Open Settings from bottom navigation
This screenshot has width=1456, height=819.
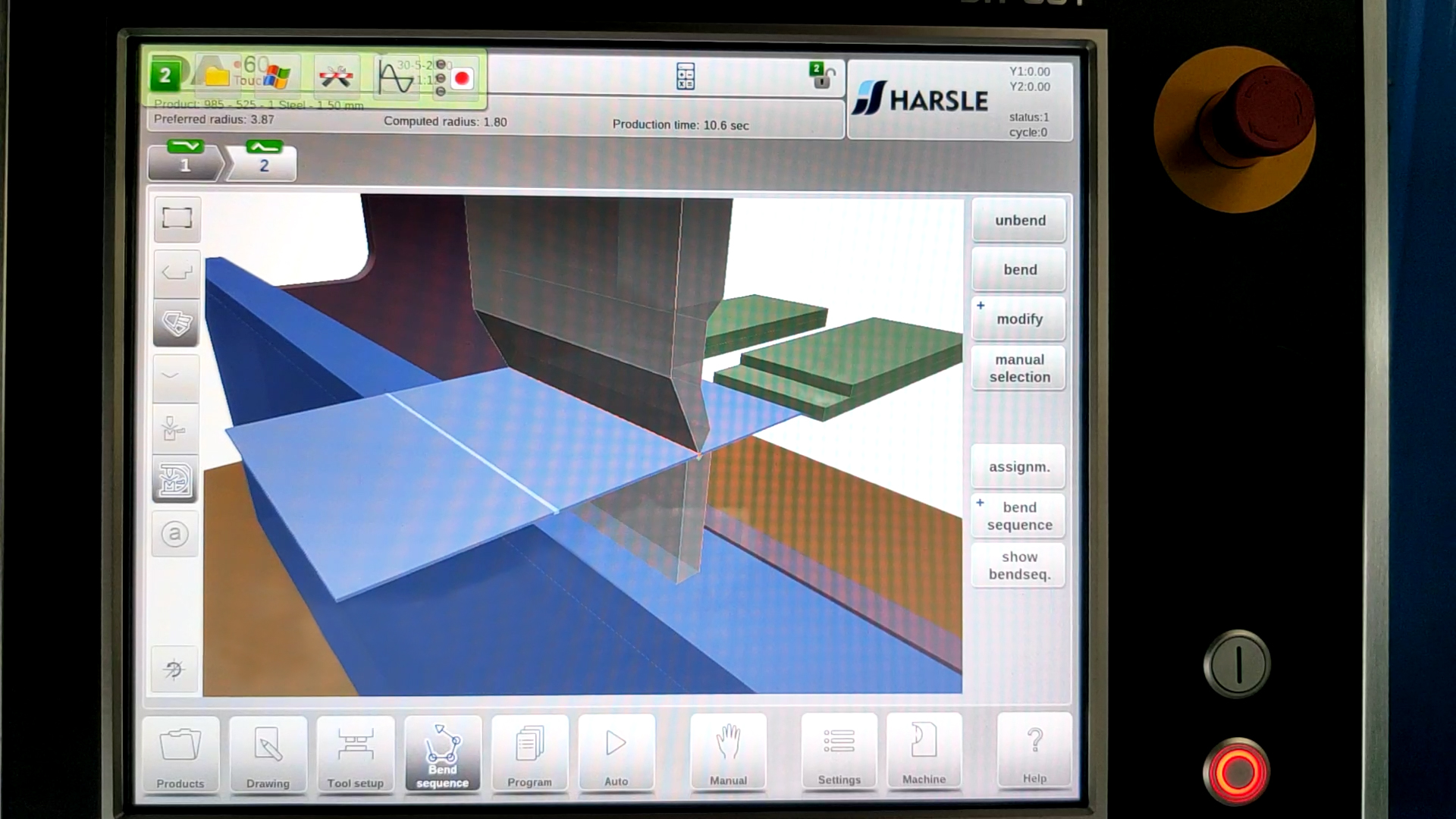[x=838, y=755]
